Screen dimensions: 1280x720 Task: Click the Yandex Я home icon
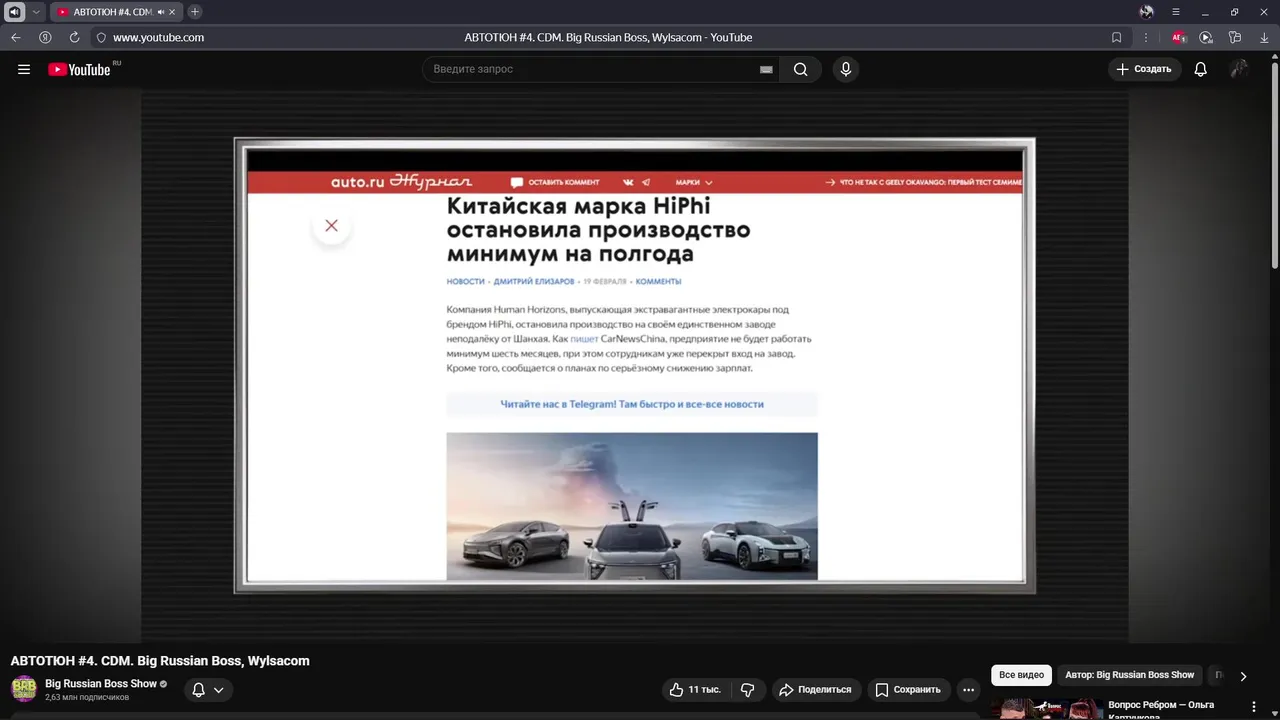[45, 37]
